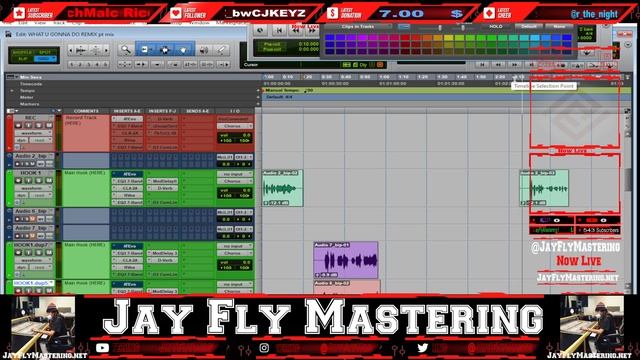The height and width of the screenshot is (360, 640).
Task: Open REC track Chorus output selector
Action: (235, 126)
